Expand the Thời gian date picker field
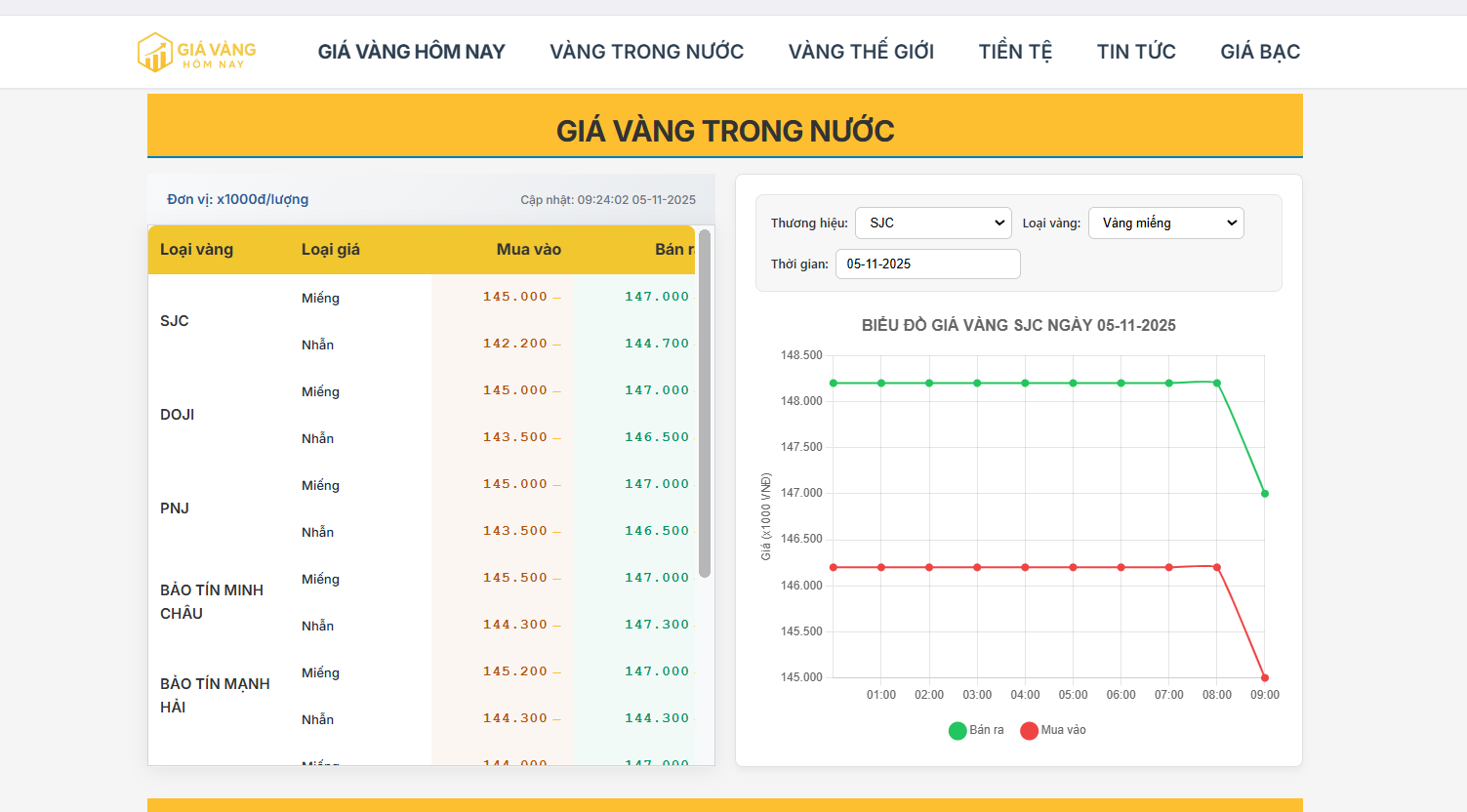The height and width of the screenshot is (812, 1467). click(x=927, y=264)
